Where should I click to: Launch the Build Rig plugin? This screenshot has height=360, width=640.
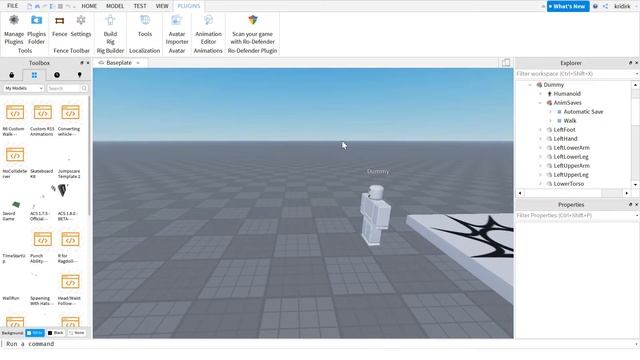click(x=110, y=29)
